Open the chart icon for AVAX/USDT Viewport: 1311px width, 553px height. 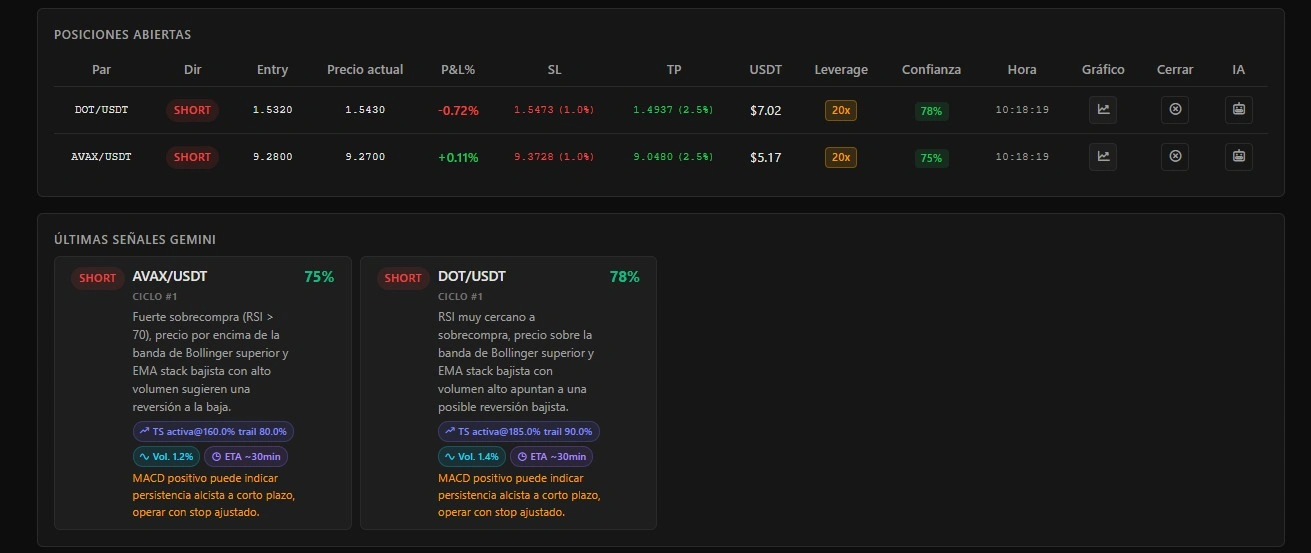click(1103, 156)
